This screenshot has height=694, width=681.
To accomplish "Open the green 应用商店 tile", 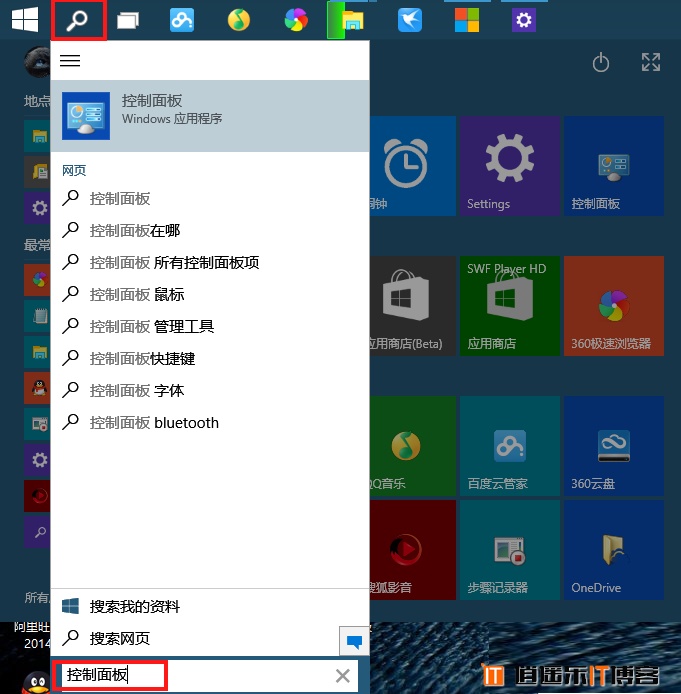I will point(510,306).
